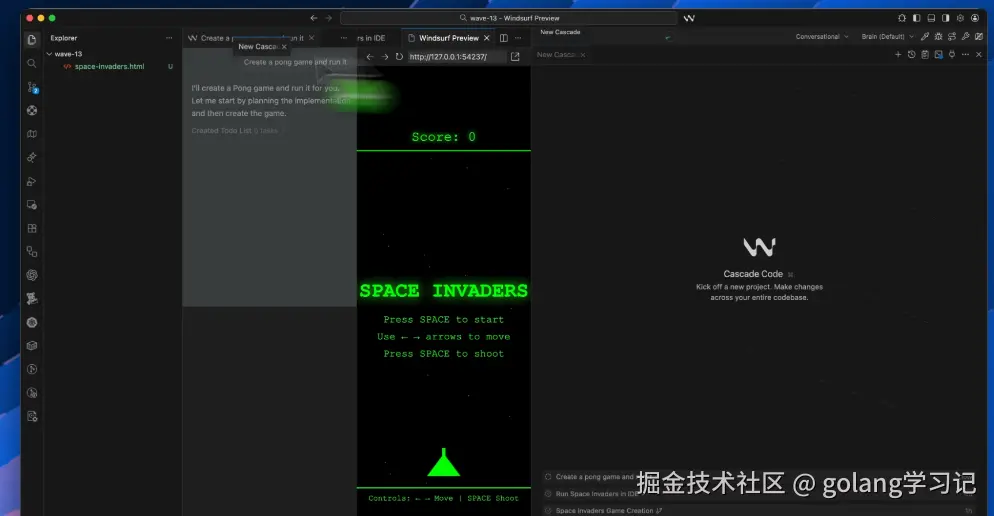The height and width of the screenshot is (516, 994).
Task: Click the Windsurf logo in the title bar
Action: (689, 18)
